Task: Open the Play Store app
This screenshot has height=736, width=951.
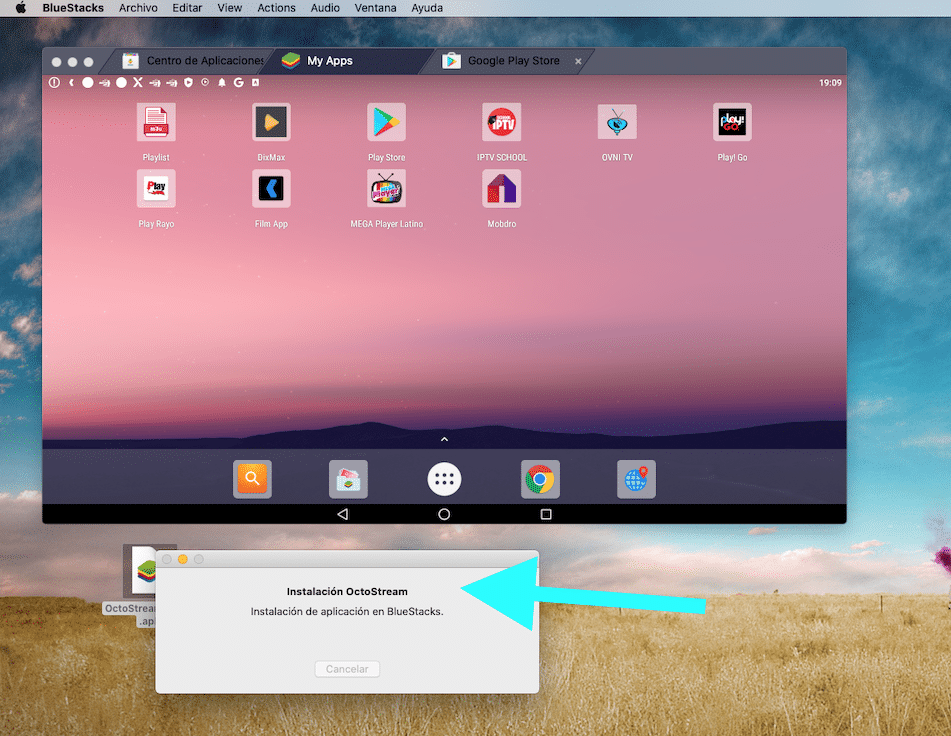Action: point(386,121)
